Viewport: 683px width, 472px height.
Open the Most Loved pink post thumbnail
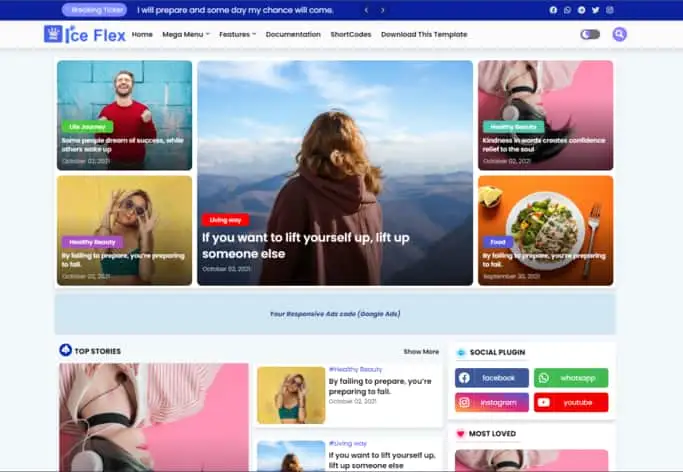(x=531, y=461)
